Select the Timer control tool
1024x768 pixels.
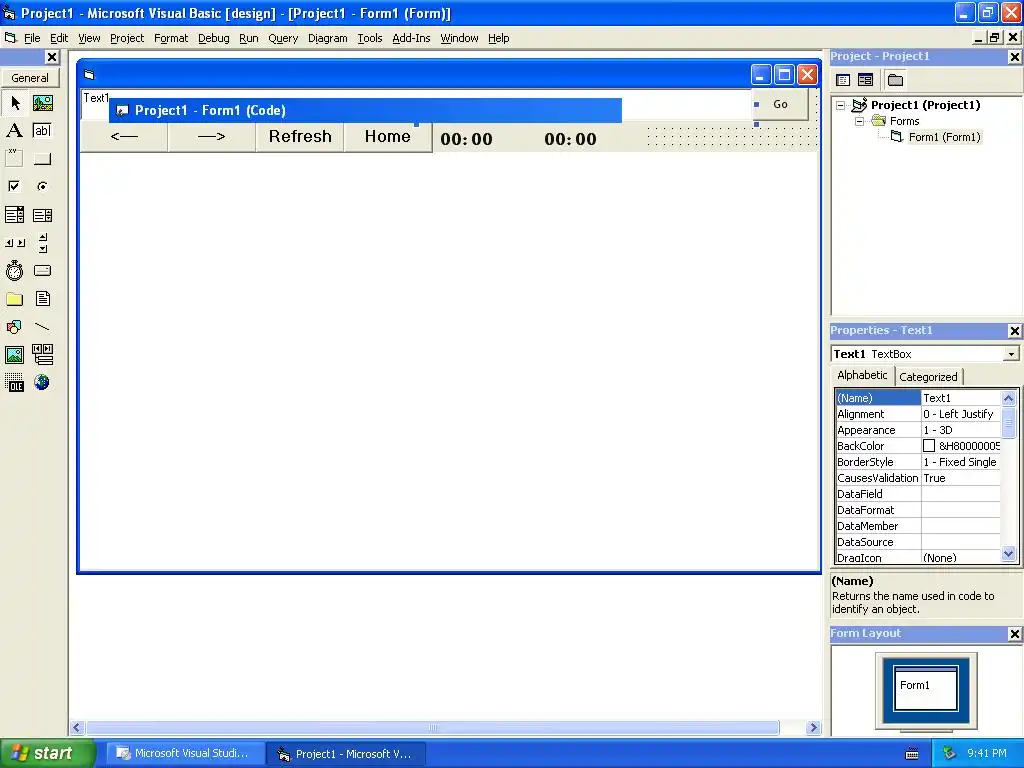click(14, 270)
